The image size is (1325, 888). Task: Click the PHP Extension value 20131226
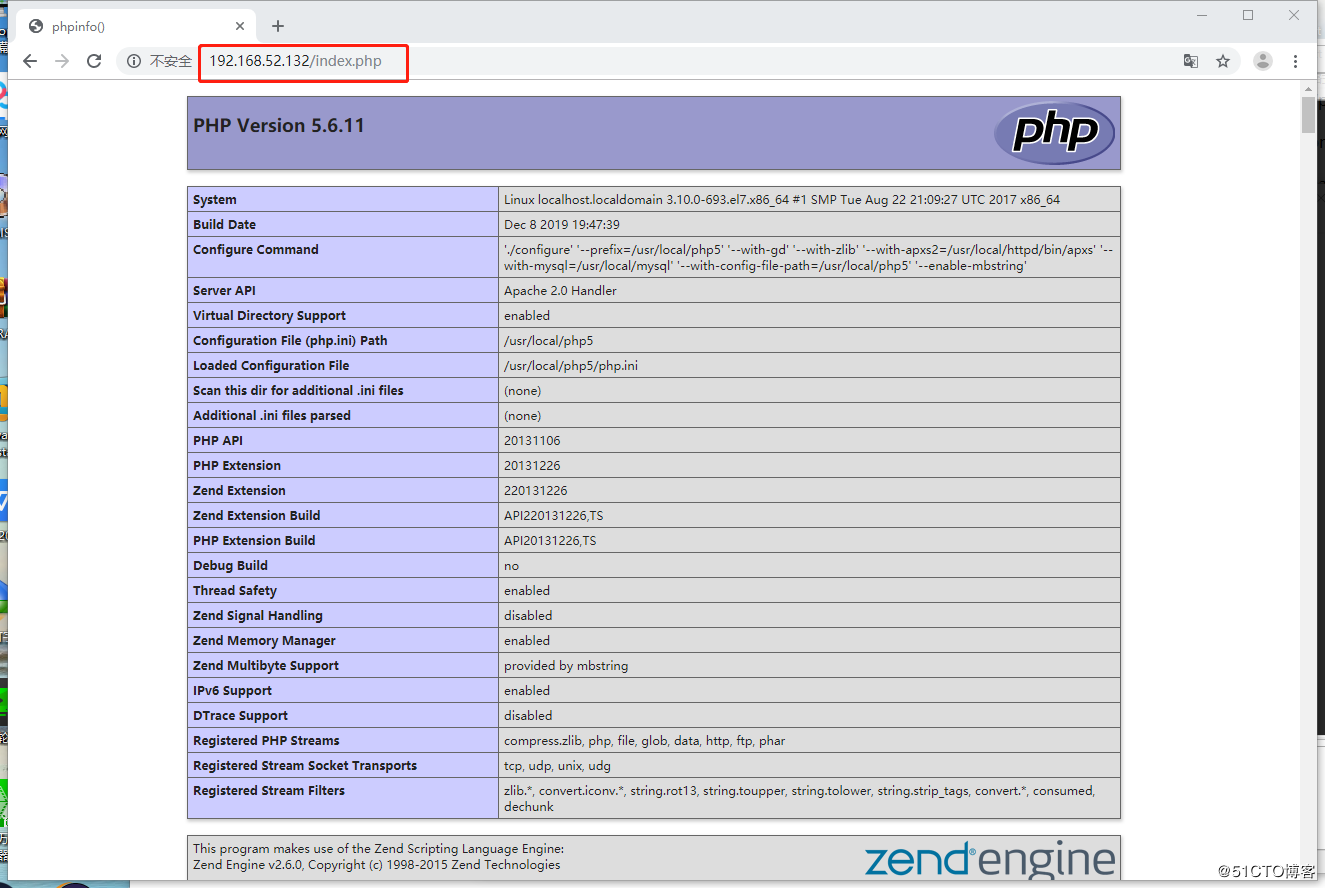coord(532,466)
